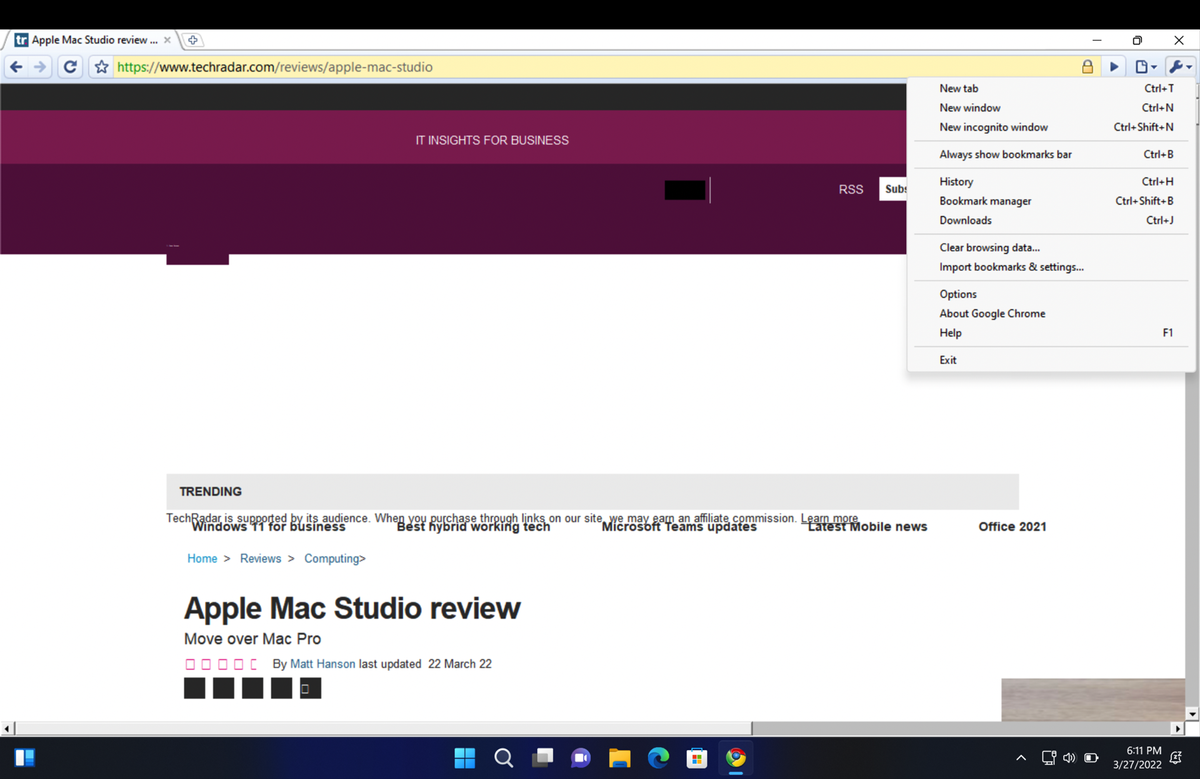Viewport: 1200px width, 779px height.
Task: Click the horizontal scrollbar left arrow
Action: tap(7, 728)
